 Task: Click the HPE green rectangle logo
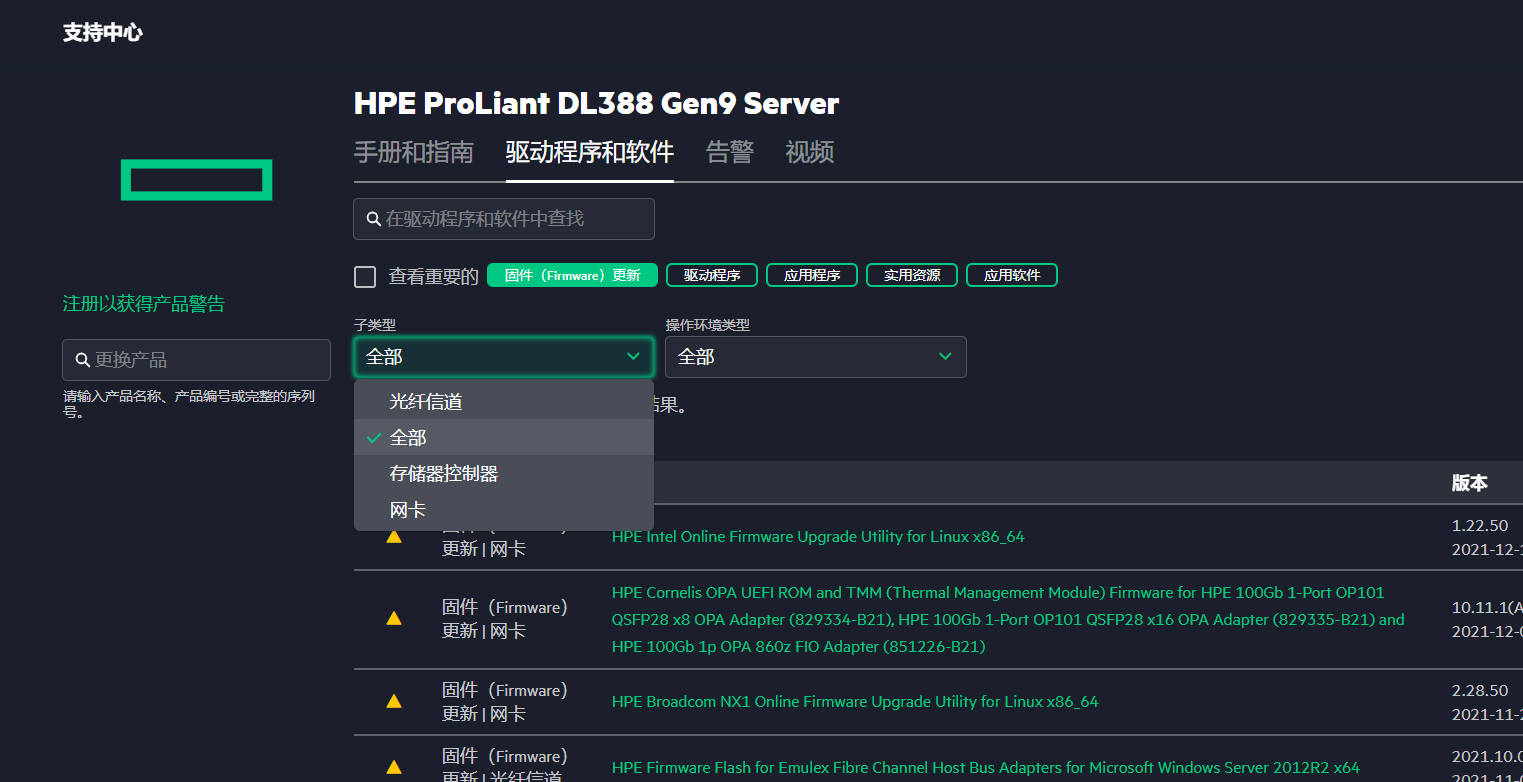(x=196, y=179)
